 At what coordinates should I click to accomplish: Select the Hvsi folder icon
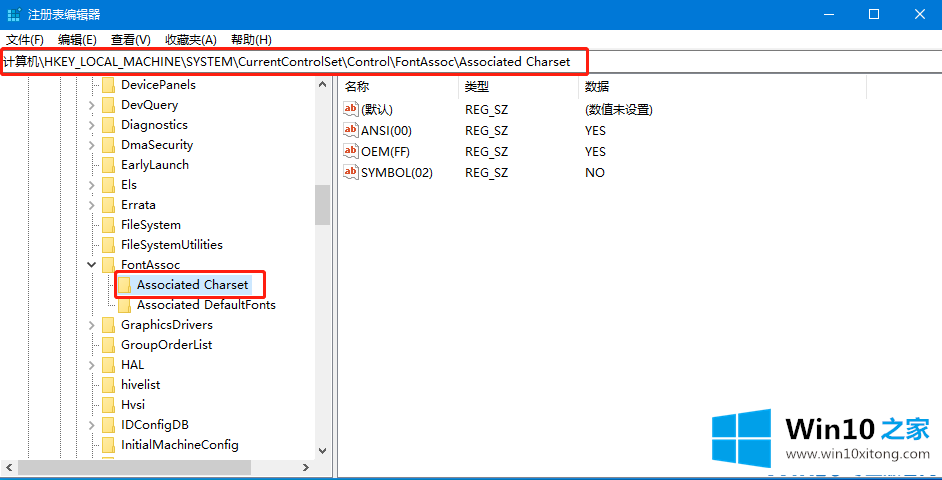108,405
